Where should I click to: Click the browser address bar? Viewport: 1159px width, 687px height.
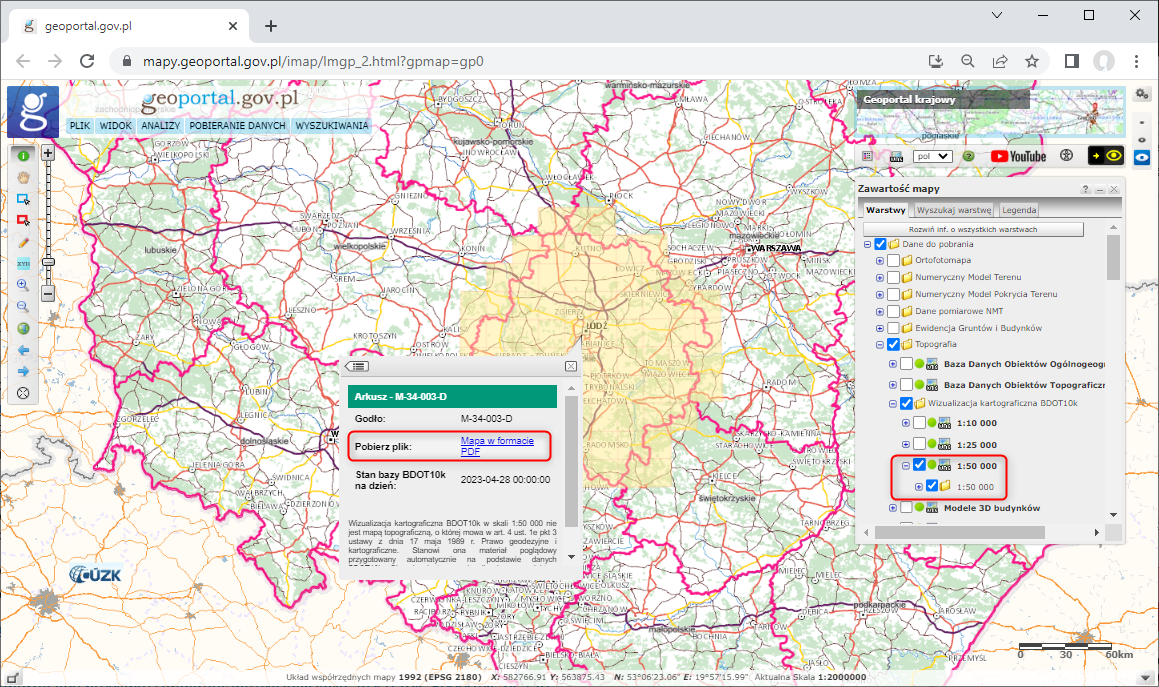click(400, 60)
